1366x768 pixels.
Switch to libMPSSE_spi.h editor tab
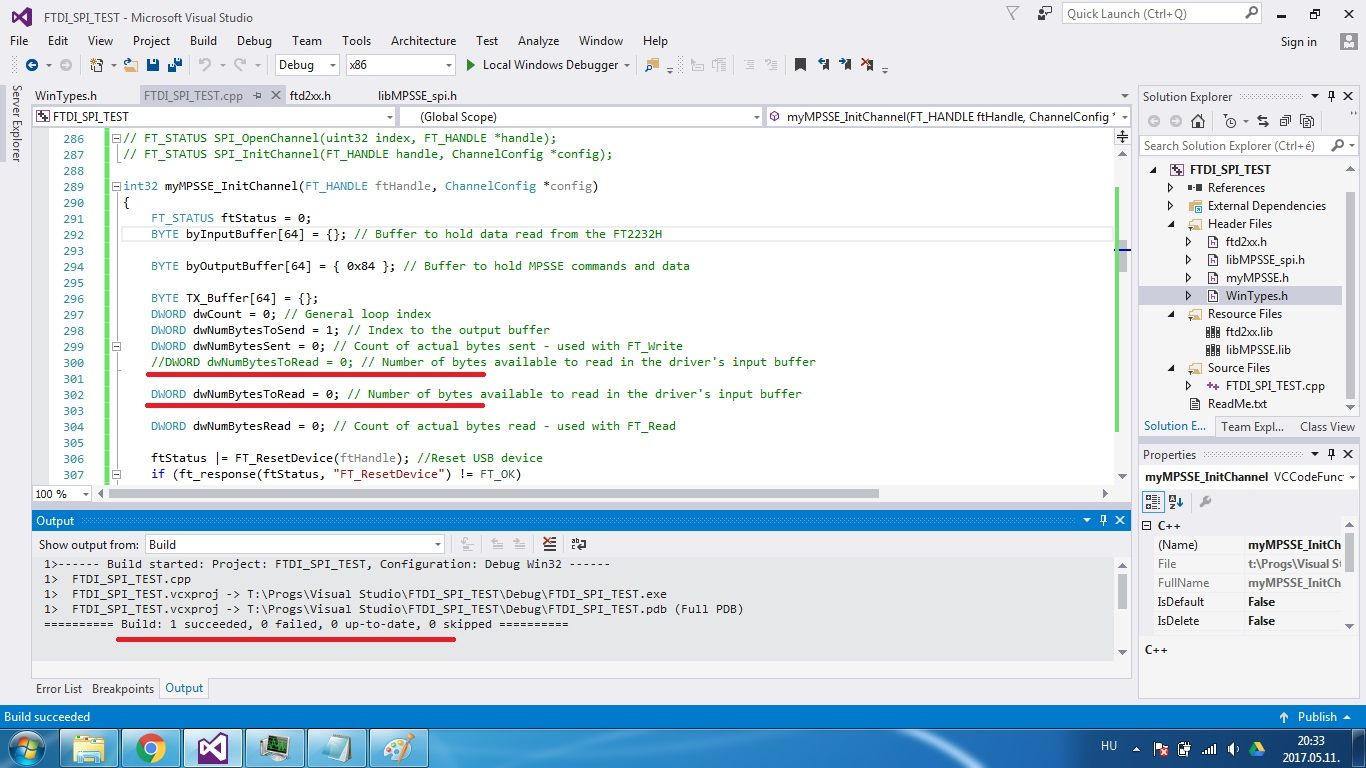point(417,96)
